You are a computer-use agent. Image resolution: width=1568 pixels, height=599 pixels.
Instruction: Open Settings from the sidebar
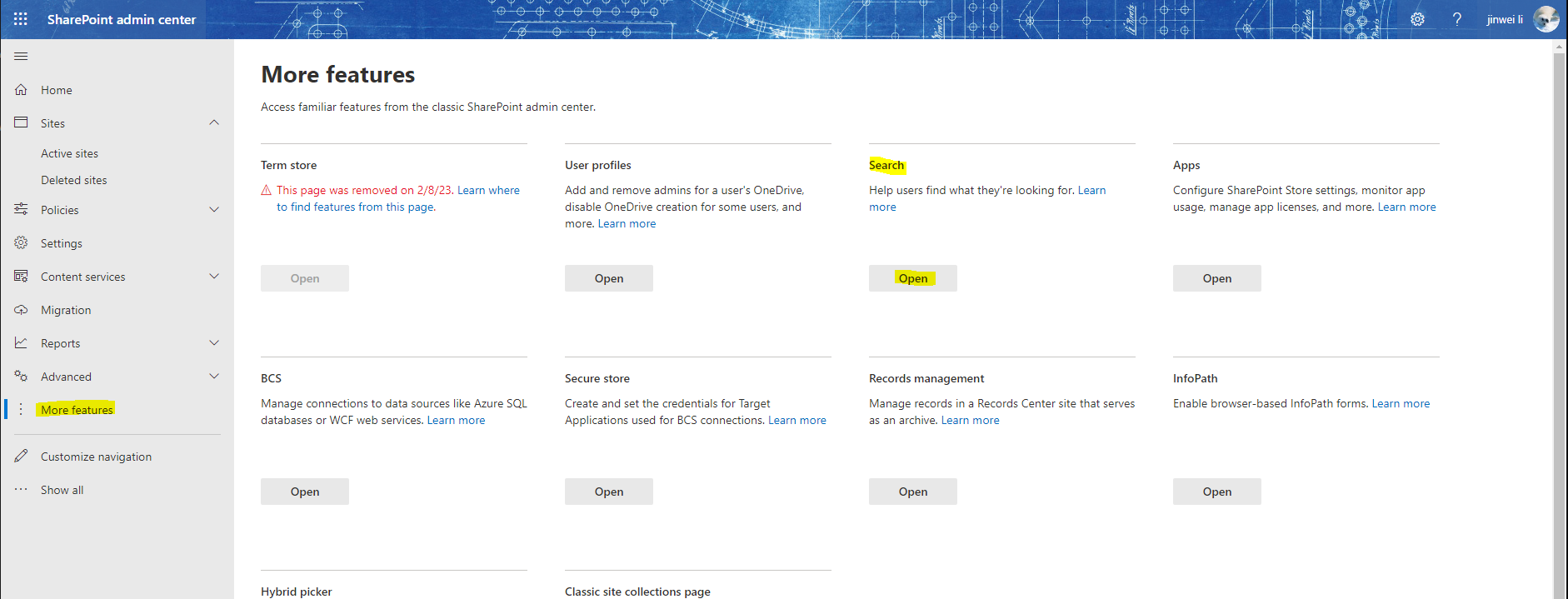coord(62,243)
